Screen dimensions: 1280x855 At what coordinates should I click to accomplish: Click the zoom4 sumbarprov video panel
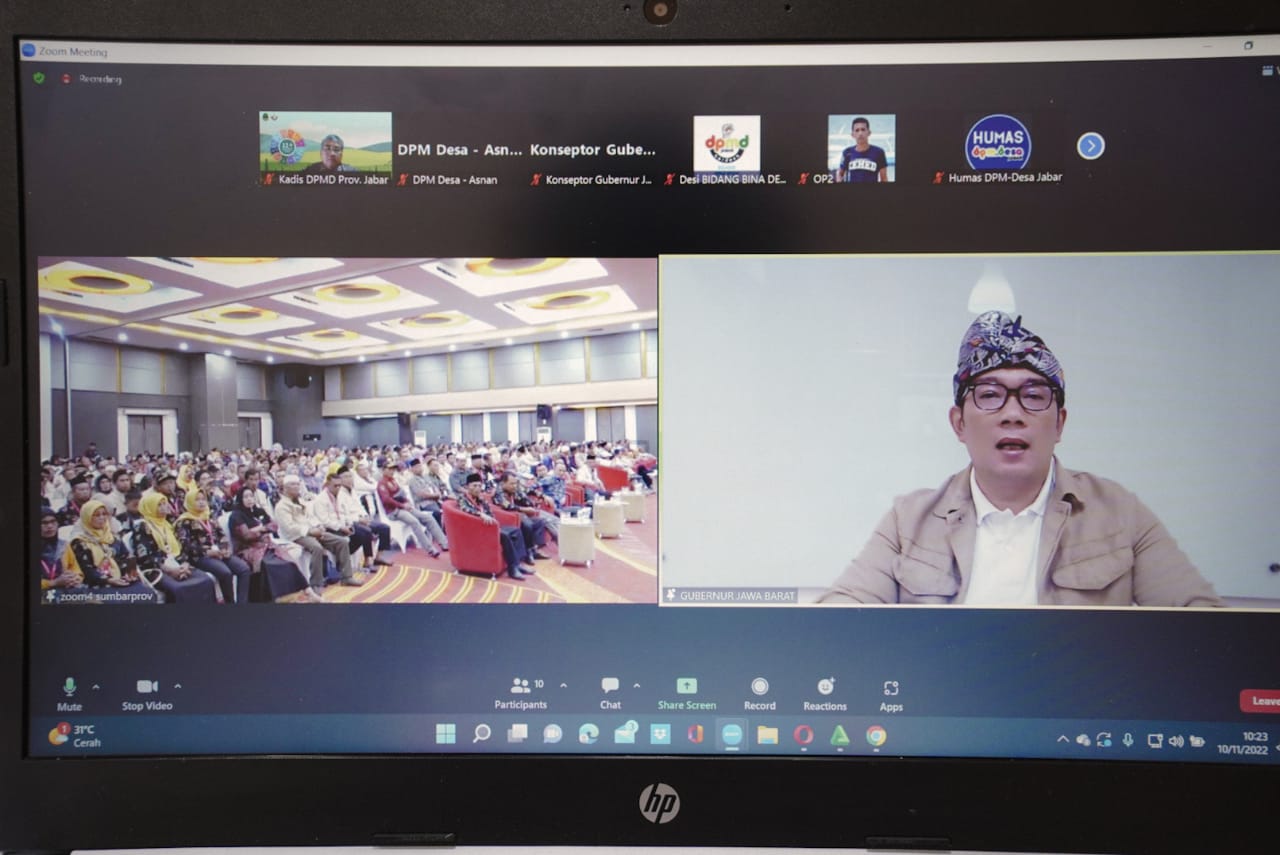[x=347, y=430]
